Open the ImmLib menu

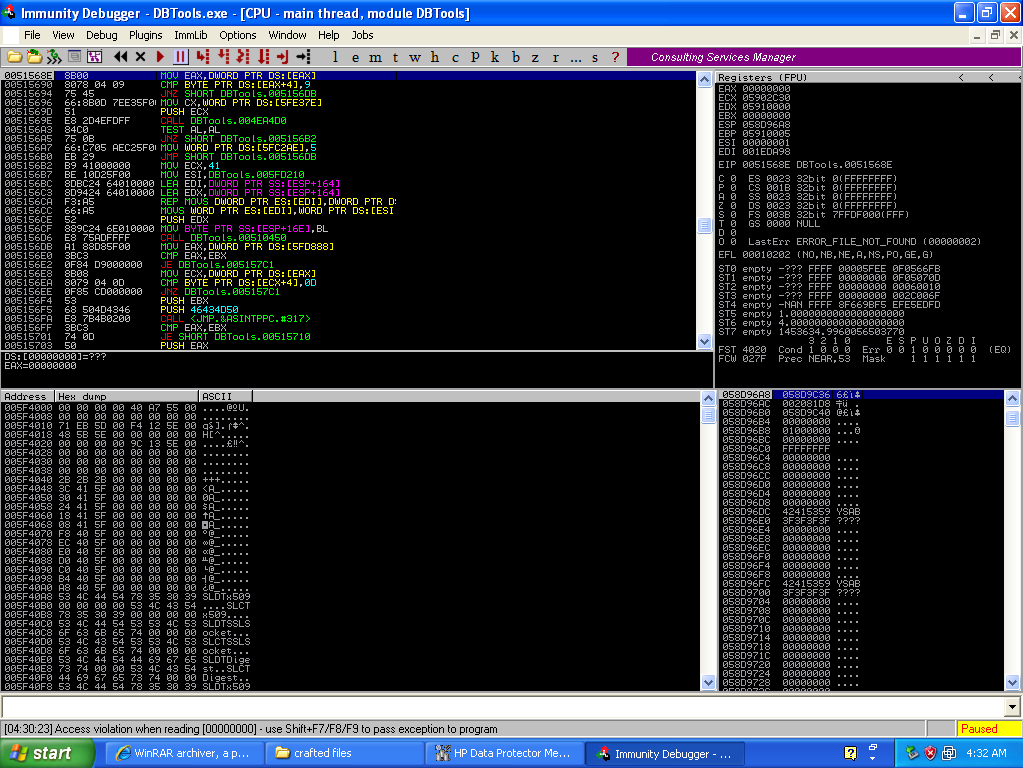[x=190, y=35]
